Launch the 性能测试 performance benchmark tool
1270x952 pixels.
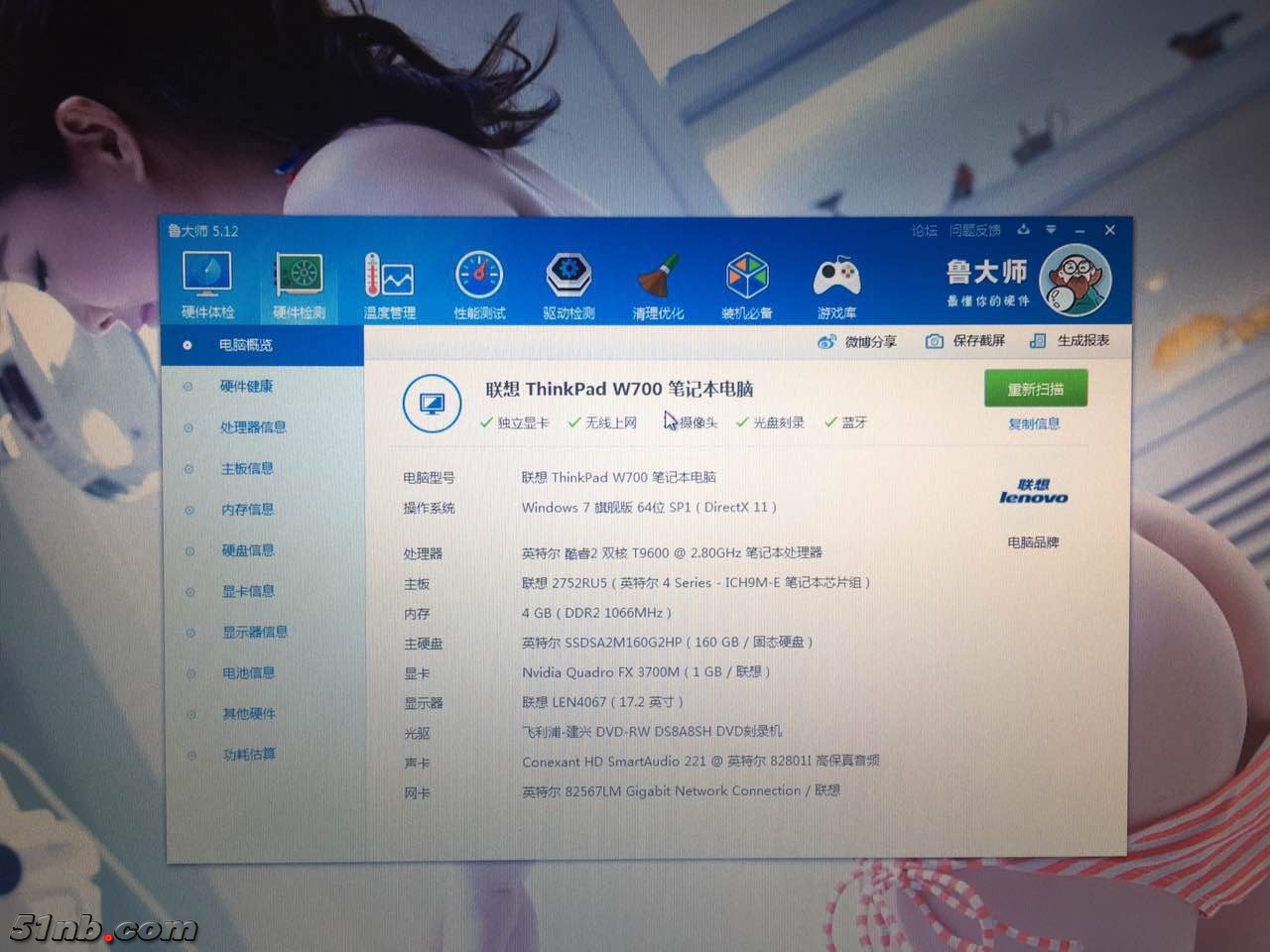pos(479,283)
